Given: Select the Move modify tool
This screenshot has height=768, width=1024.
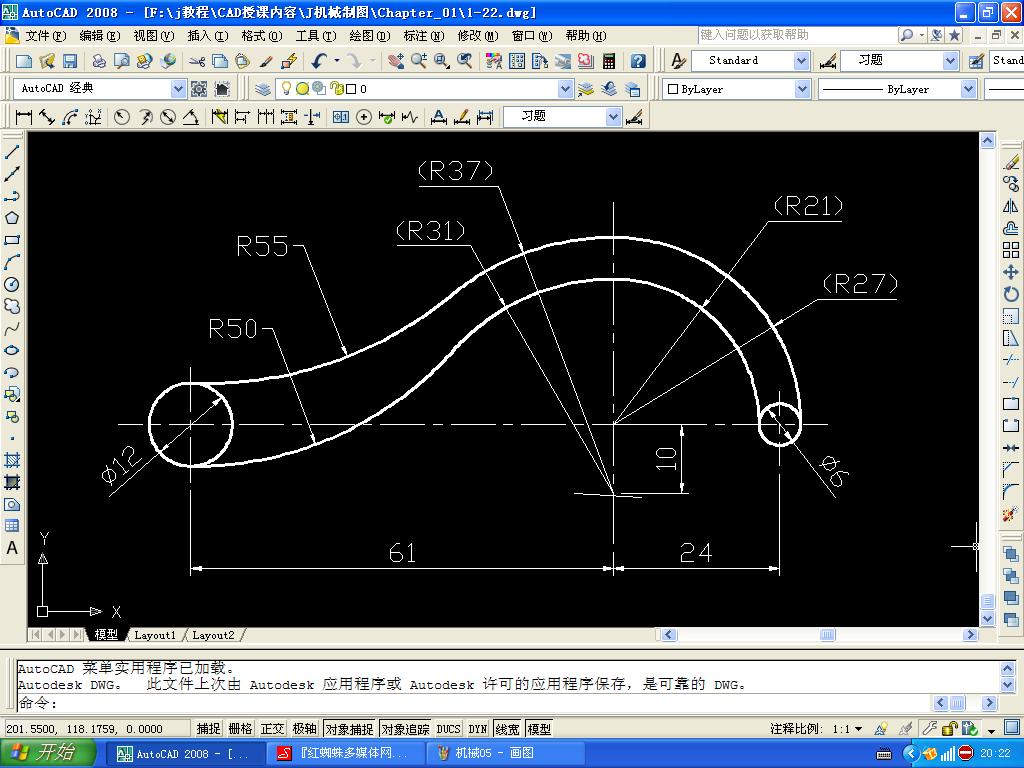Looking at the screenshot, I should click(1011, 272).
